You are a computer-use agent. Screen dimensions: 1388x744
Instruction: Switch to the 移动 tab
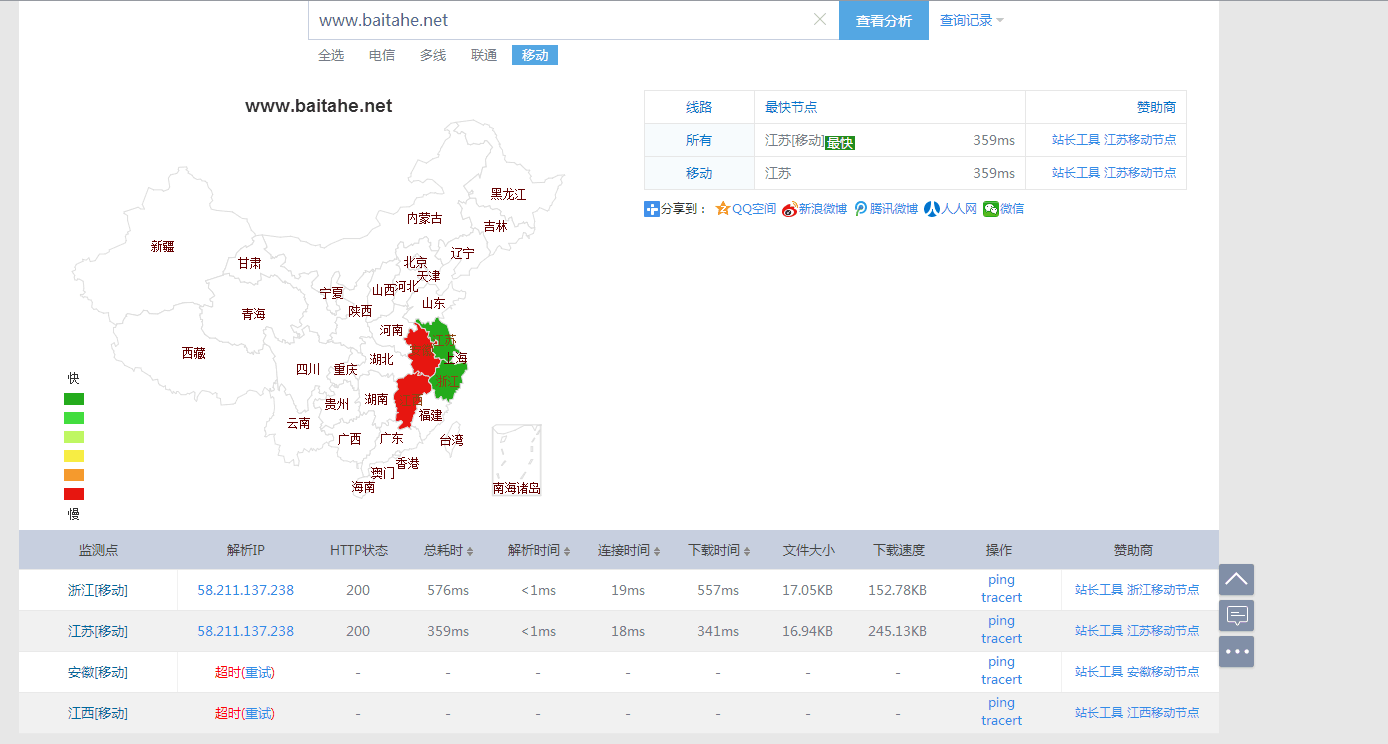tap(535, 56)
